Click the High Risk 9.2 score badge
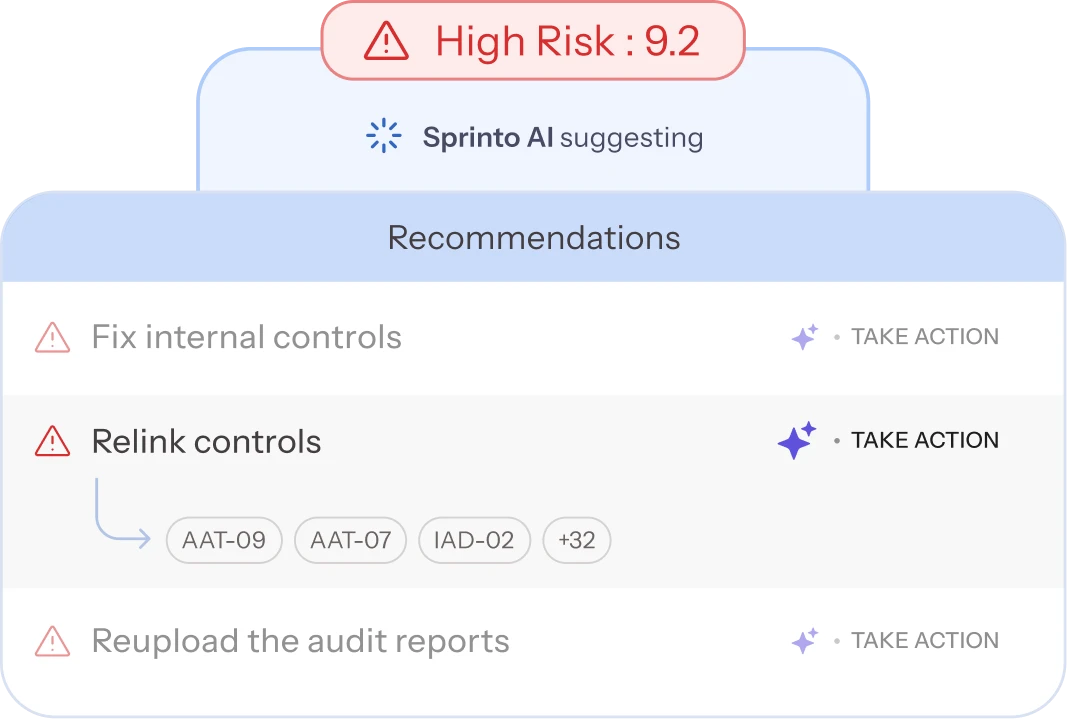 (x=533, y=42)
